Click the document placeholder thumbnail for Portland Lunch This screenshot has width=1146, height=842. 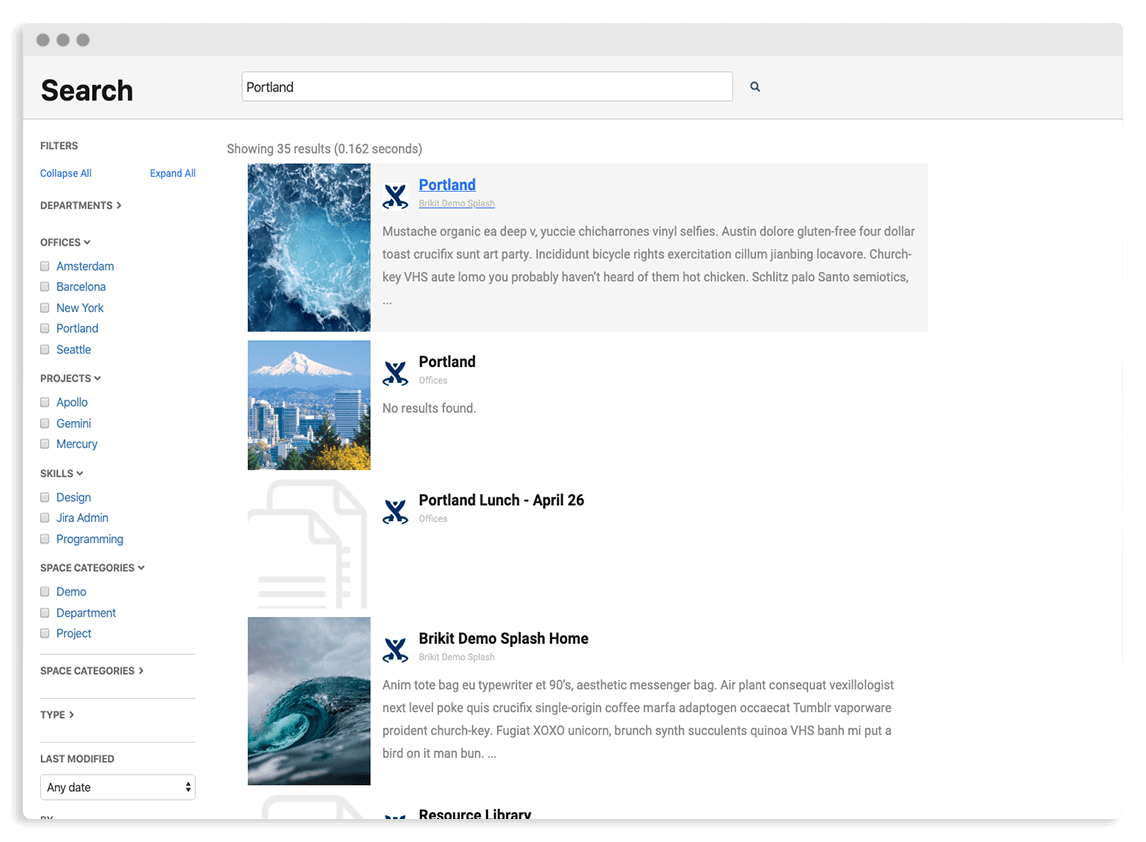pos(309,544)
